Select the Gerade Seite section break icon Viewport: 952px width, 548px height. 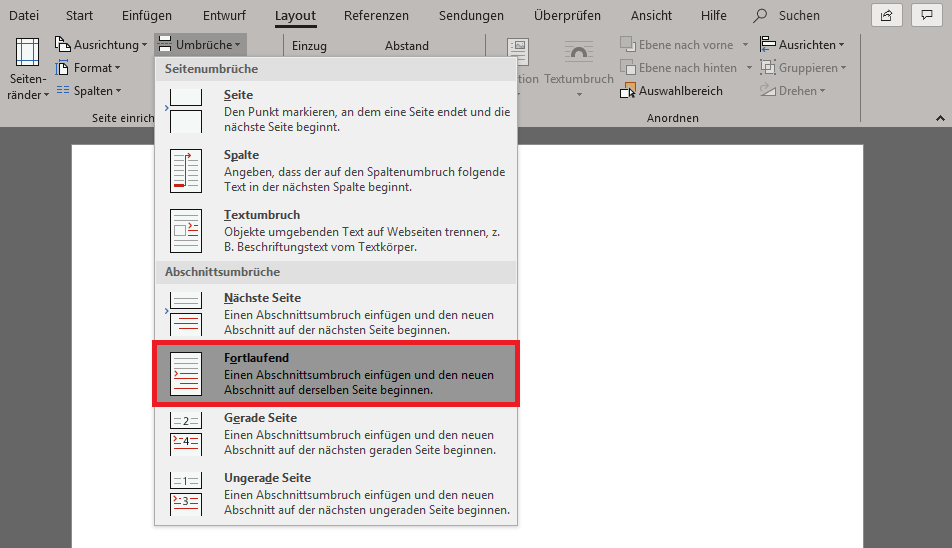(185, 433)
